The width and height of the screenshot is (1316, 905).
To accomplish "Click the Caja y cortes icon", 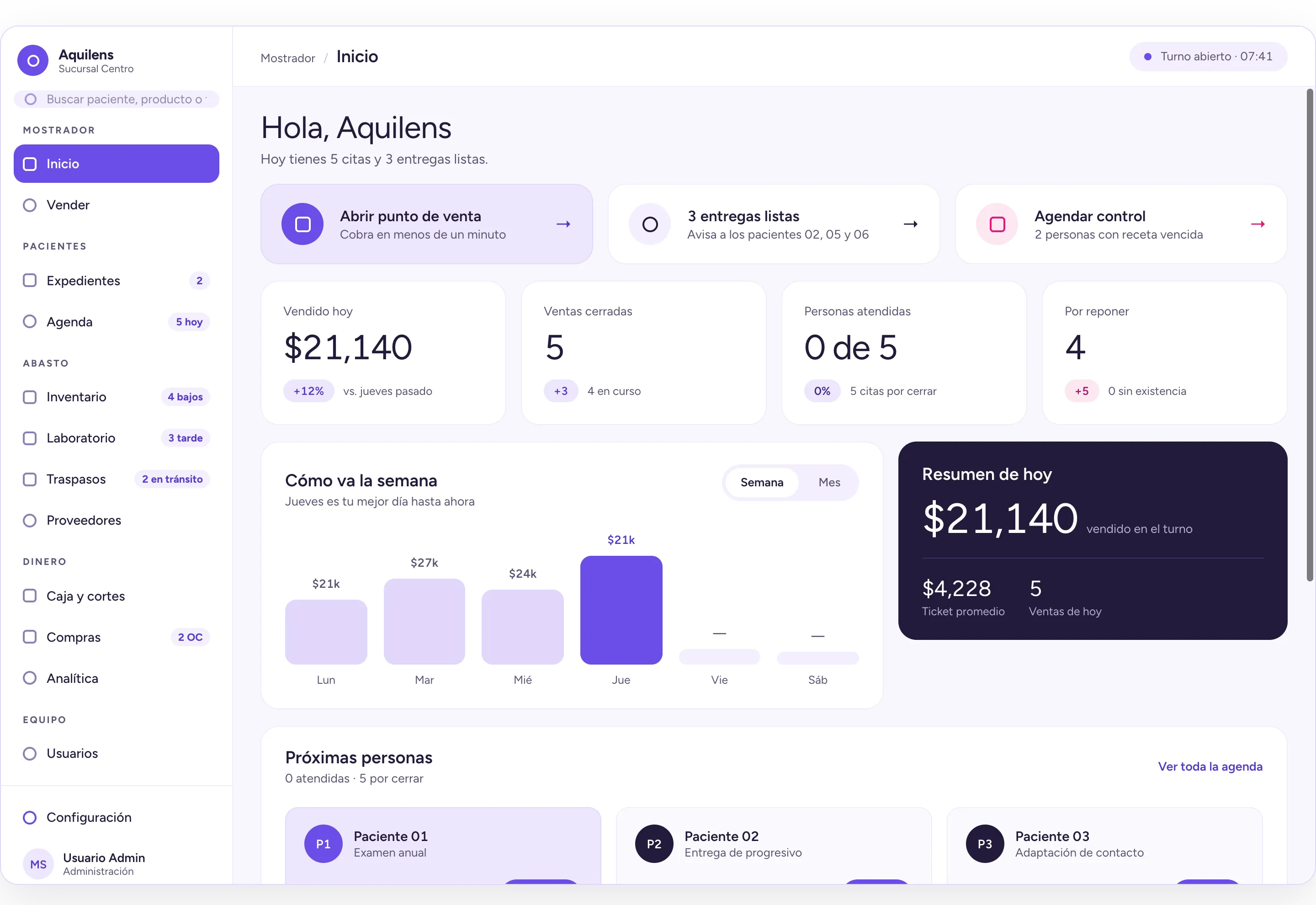I will [29, 596].
